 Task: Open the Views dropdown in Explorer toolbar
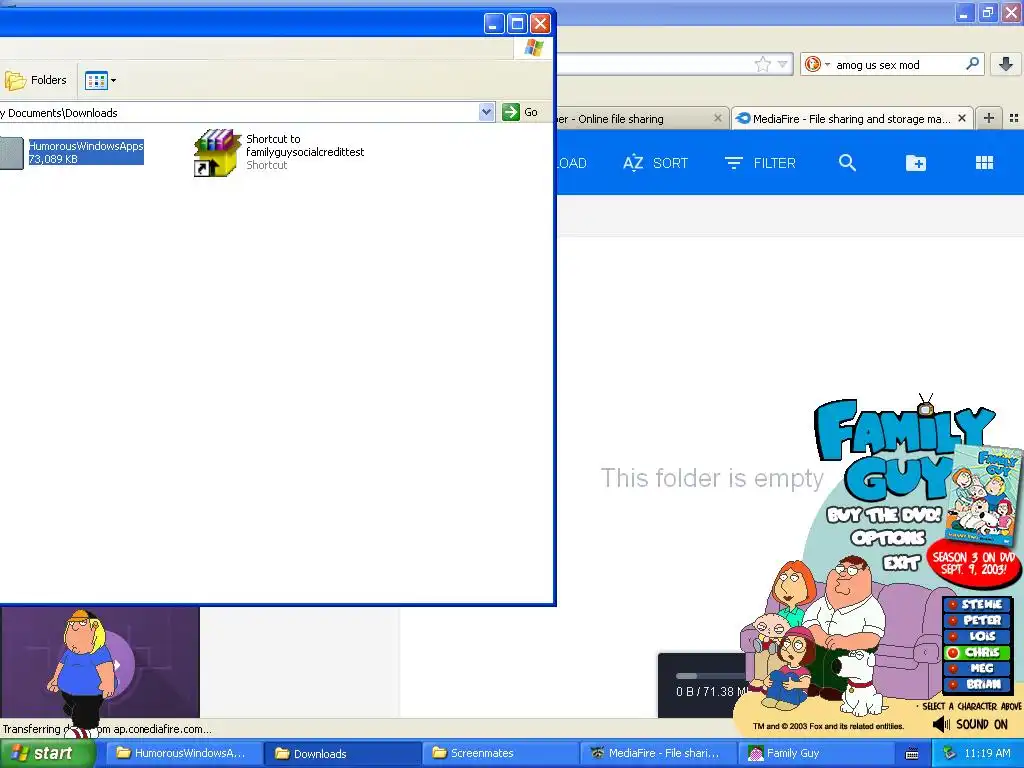[x=101, y=80]
